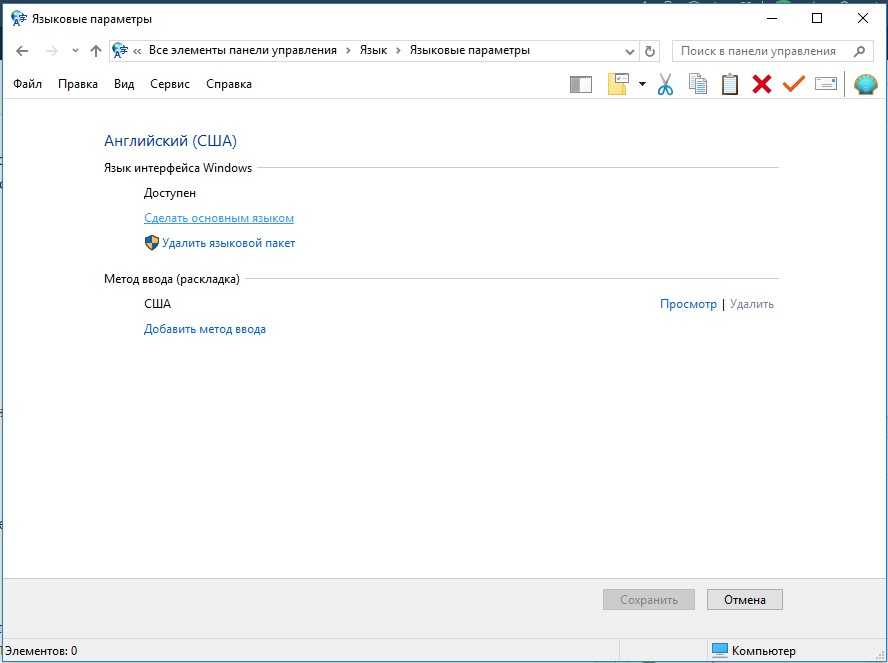Image resolution: width=888 pixels, height=663 pixels.
Task: Click the Сделать основным языком link
Action: 219,218
